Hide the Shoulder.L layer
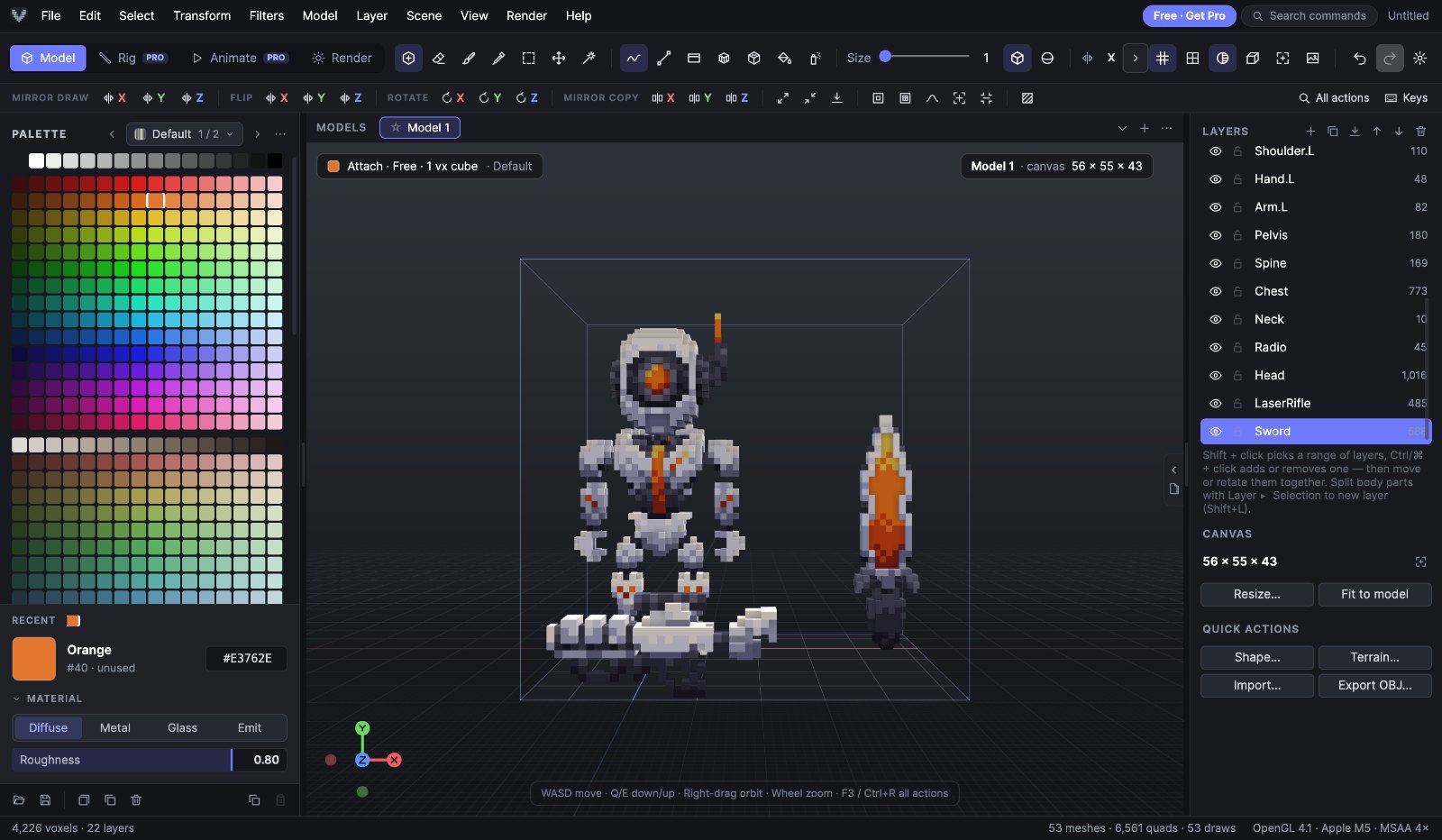The width and height of the screenshot is (1442, 840). point(1216,151)
